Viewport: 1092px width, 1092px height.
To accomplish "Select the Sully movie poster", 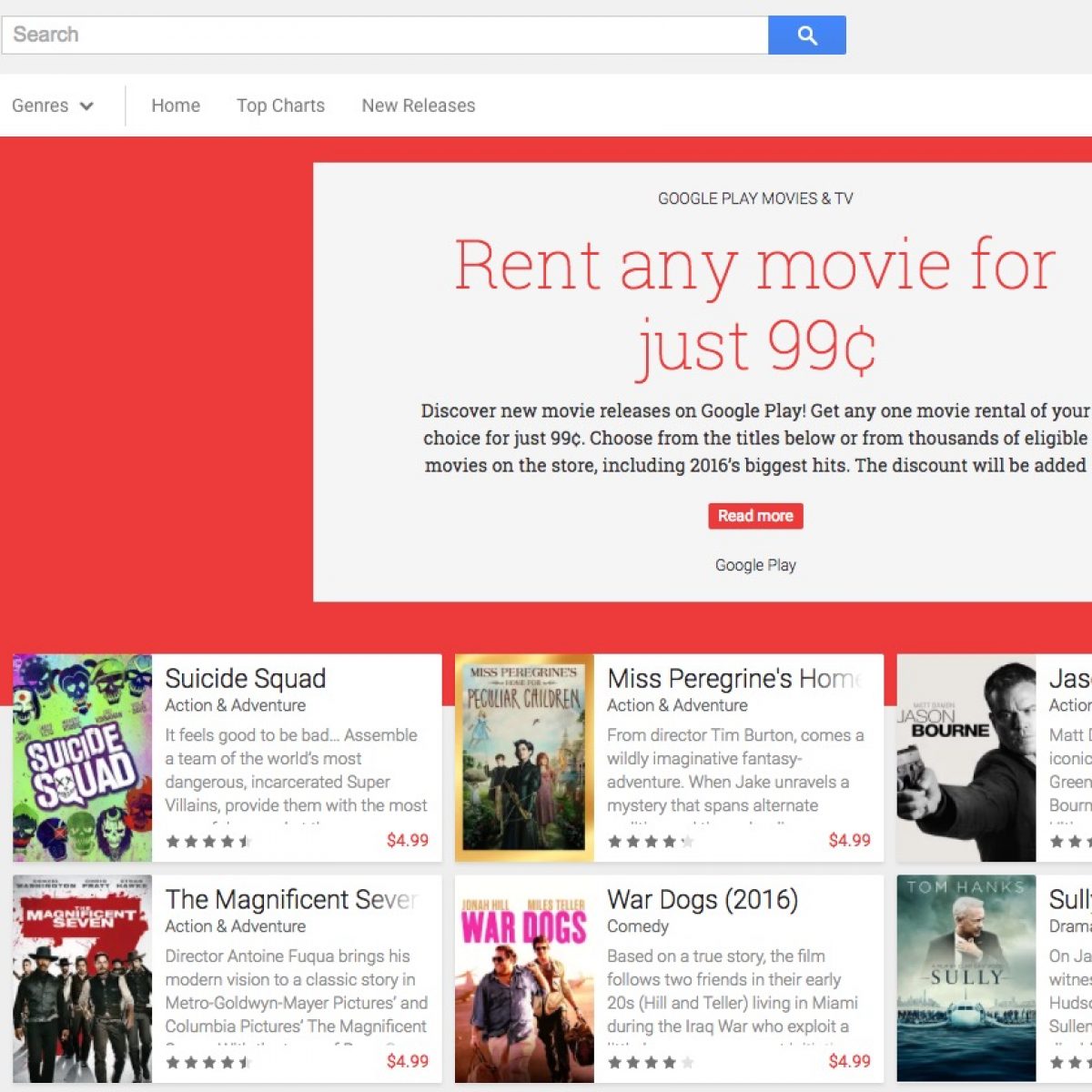I will pyautogui.click(x=966, y=978).
